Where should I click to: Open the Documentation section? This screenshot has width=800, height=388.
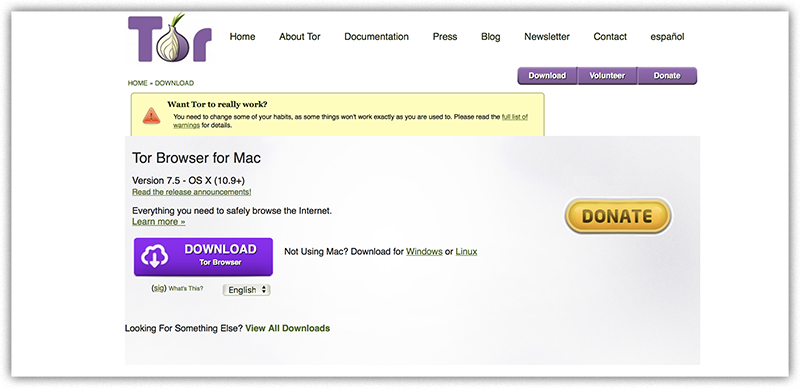point(377,37)
